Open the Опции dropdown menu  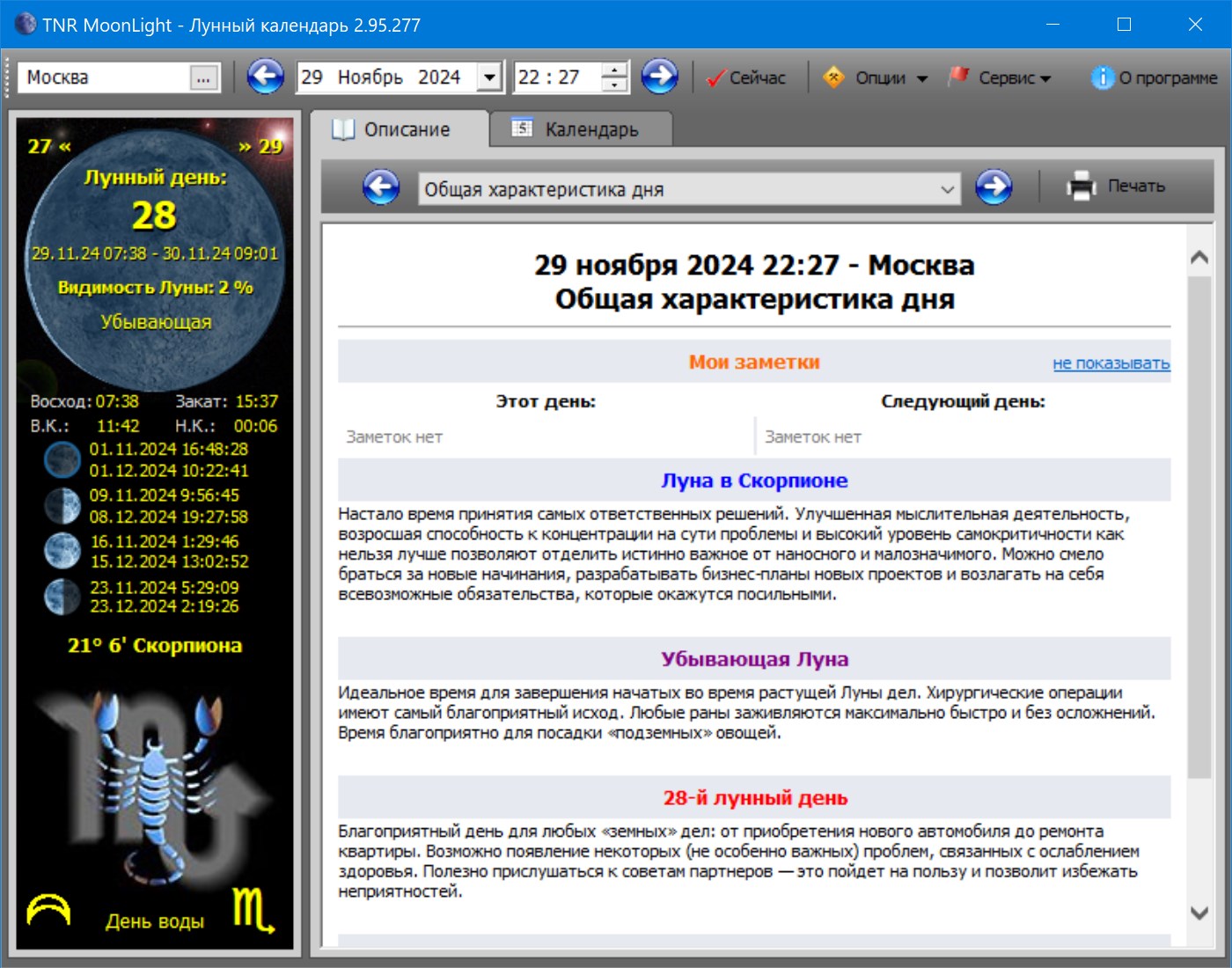click(875, 77)
